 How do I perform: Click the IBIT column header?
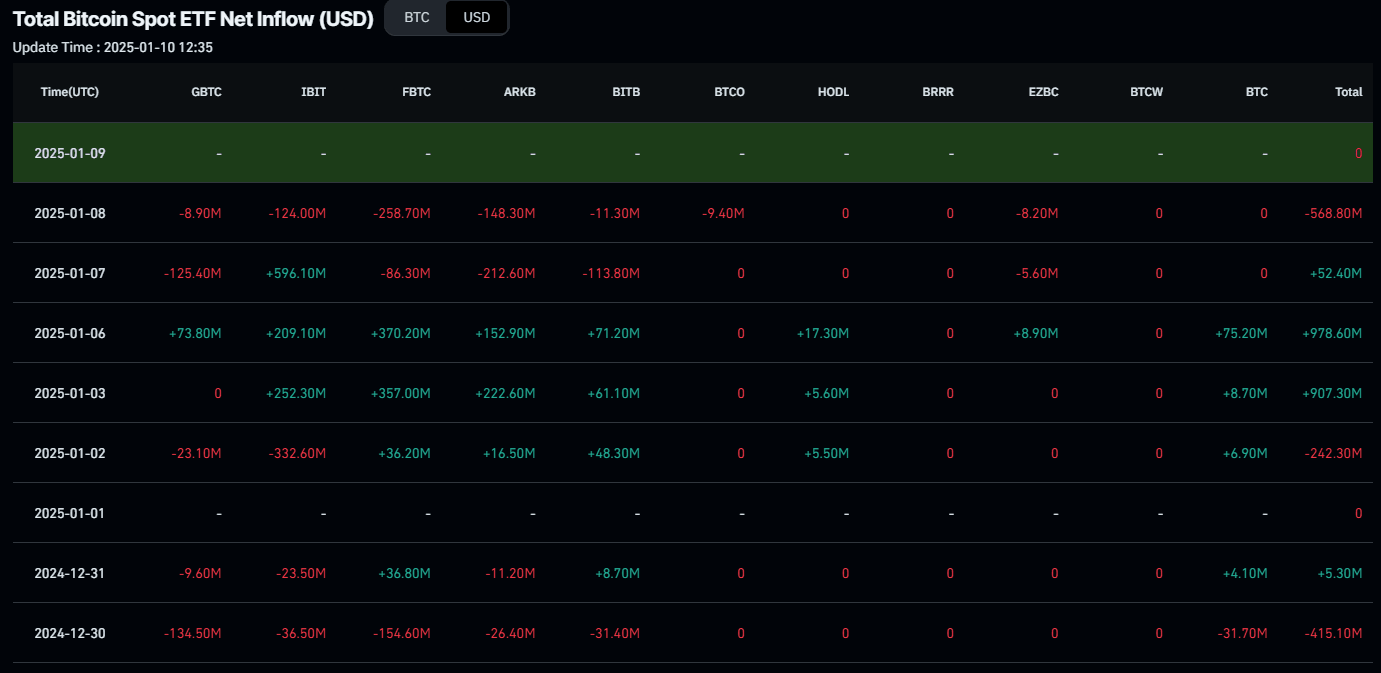(x=313, y=92)
